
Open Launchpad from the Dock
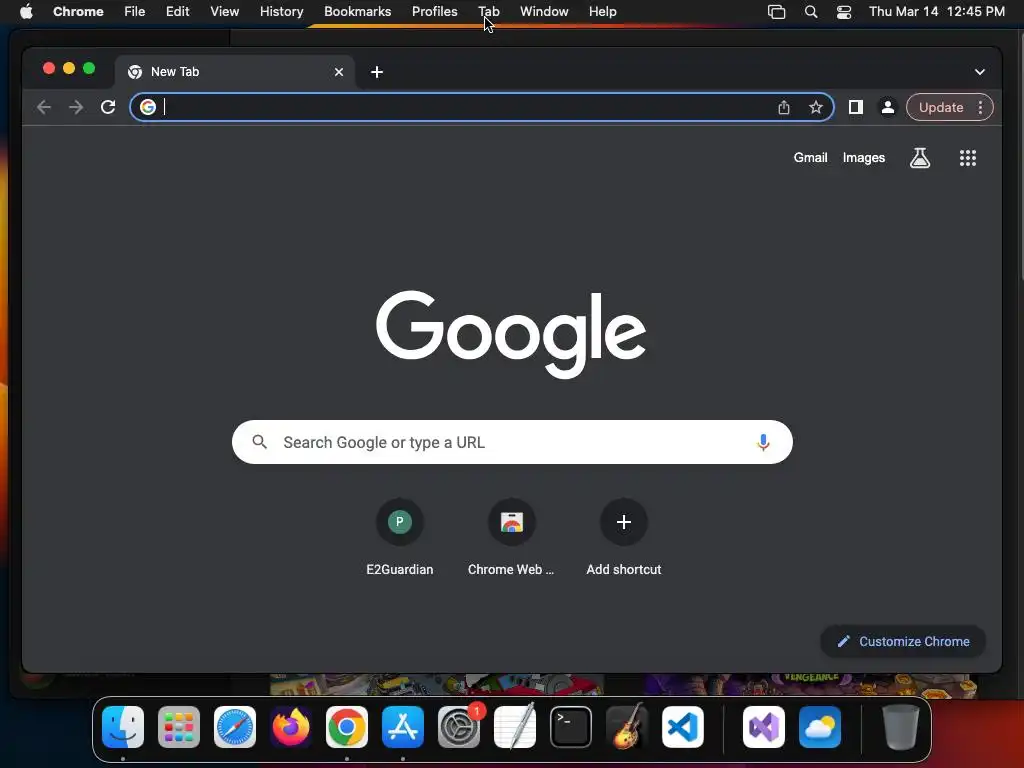[179, 727]
